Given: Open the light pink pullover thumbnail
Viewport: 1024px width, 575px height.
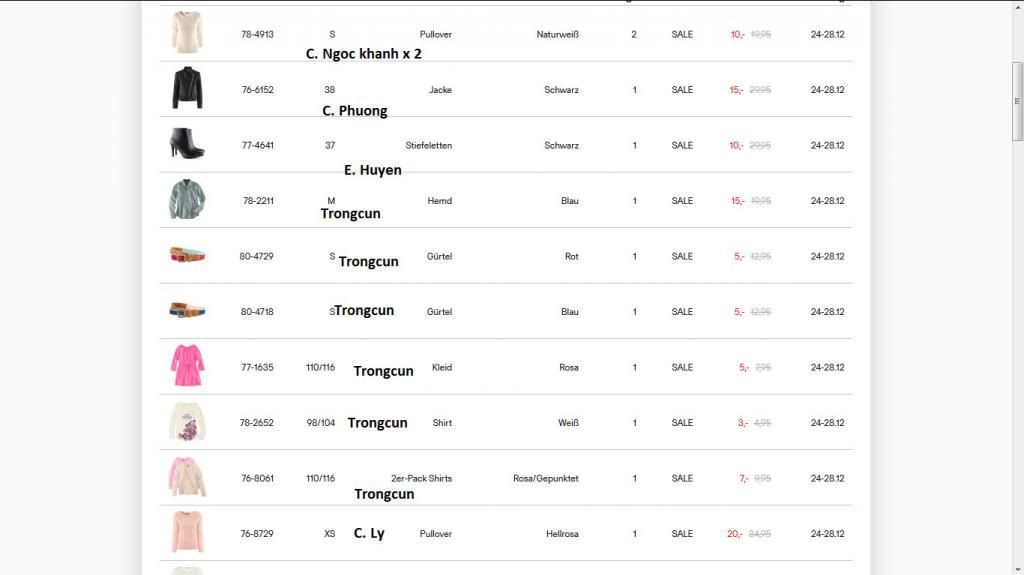Looking at the screenshot, I should pos(187,532).
